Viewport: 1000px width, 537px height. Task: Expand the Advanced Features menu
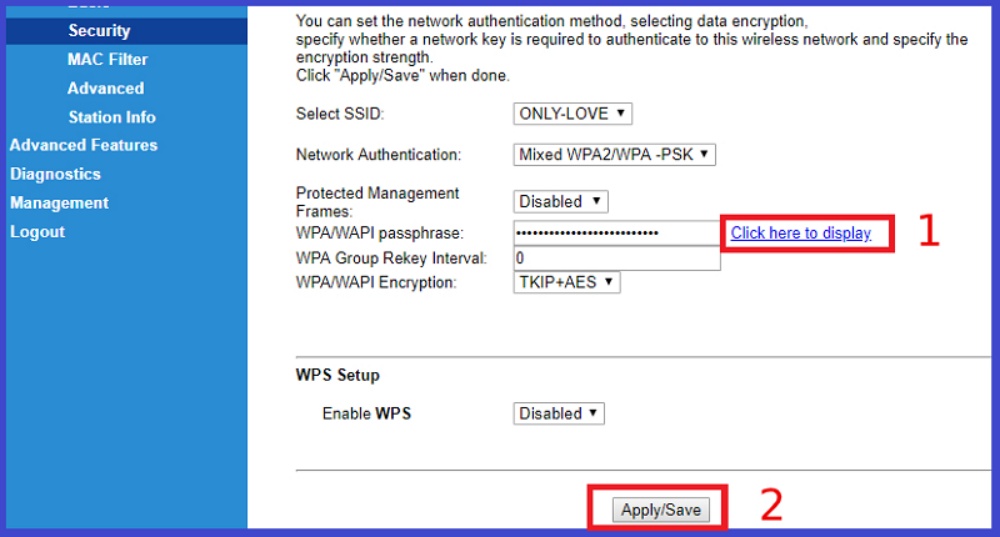coord(83,145)
